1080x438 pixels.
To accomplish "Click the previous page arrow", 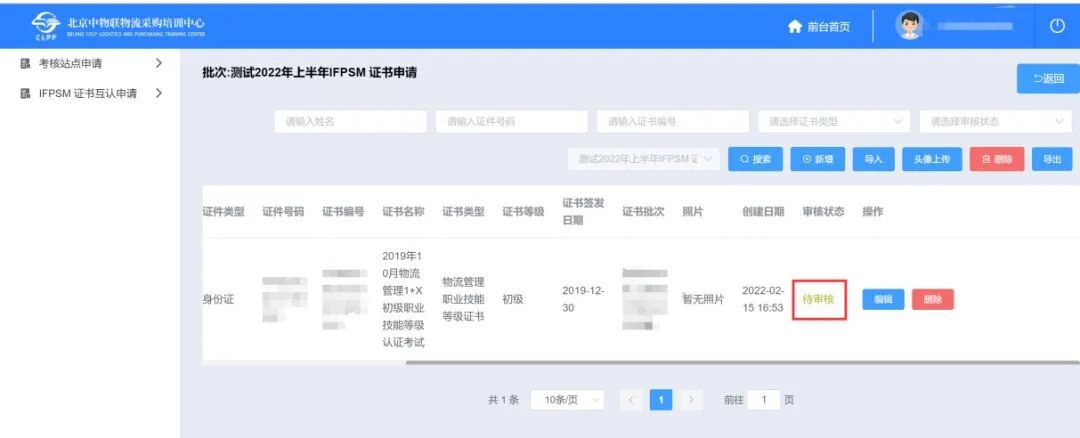I will click(631, 400).
